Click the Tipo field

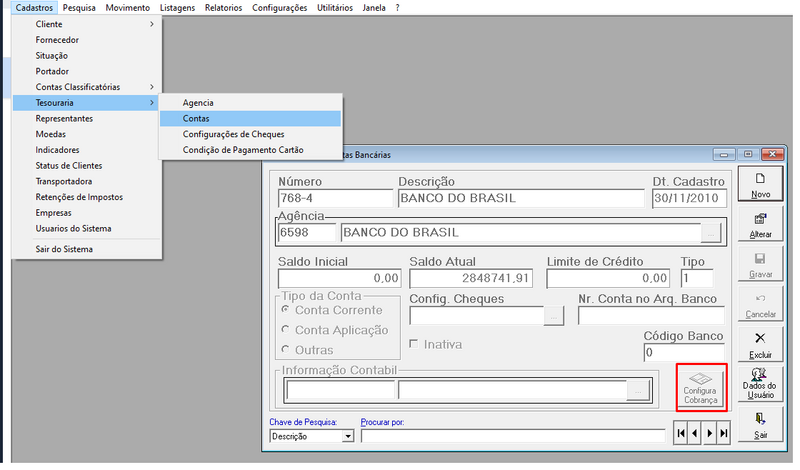(x=697, y=279)
